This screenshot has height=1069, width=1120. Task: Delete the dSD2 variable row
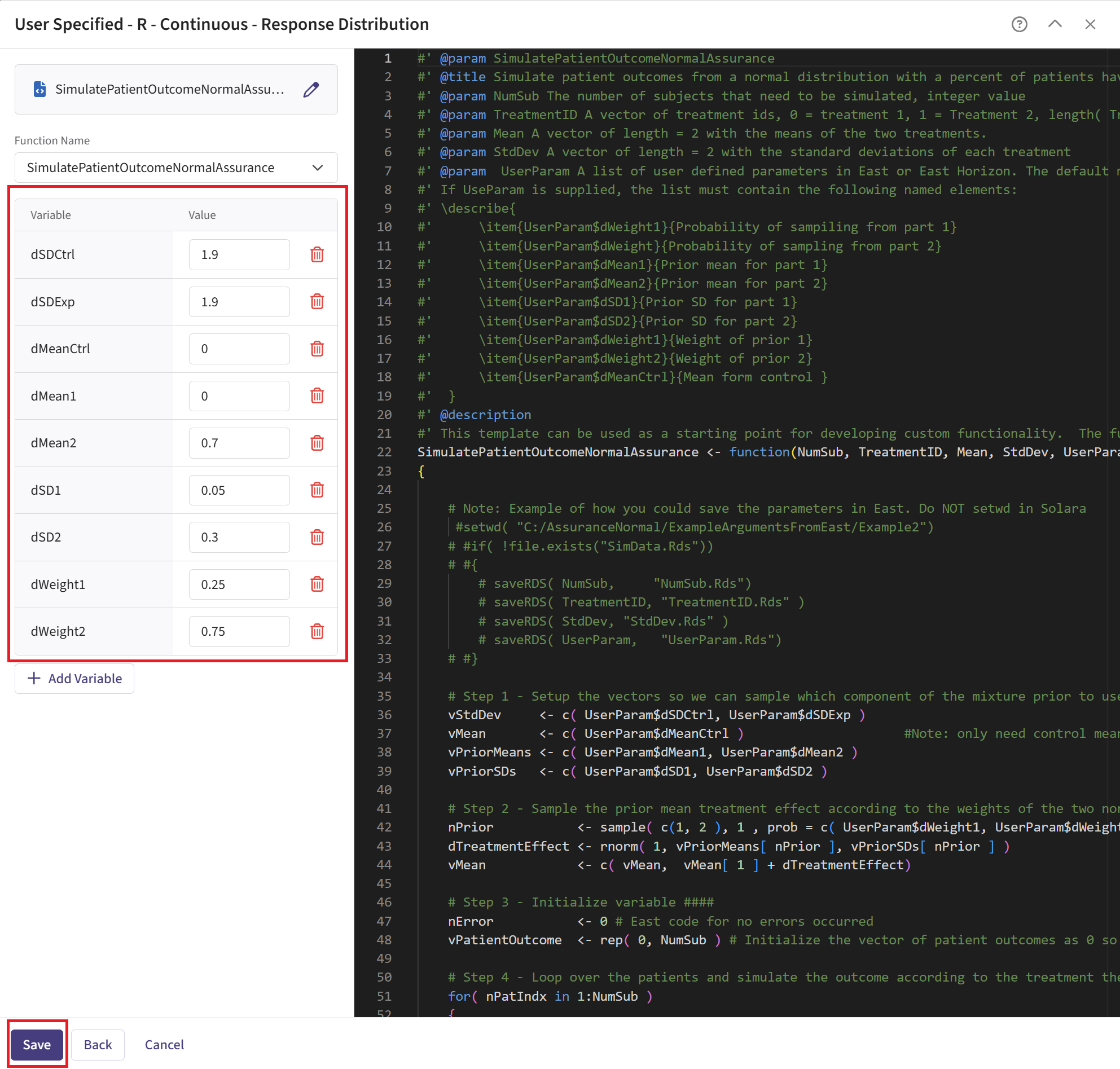coord(317,537)
